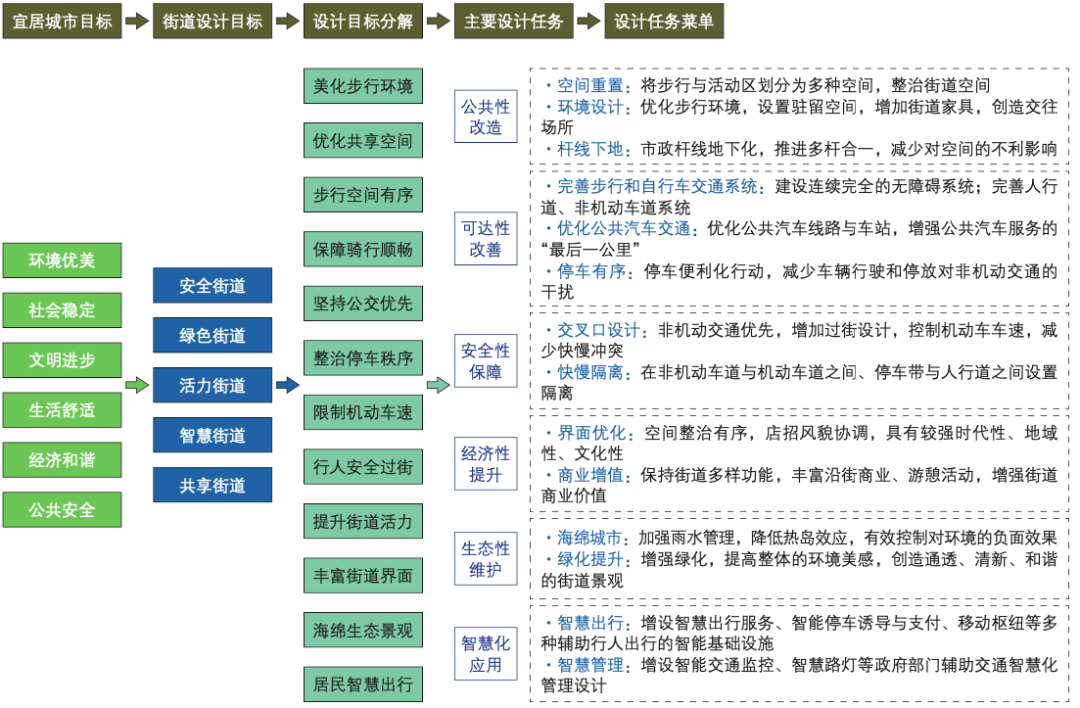Click the 共享街道 blue box
This screenshot has width=1080, height=708.
(212, 486)
